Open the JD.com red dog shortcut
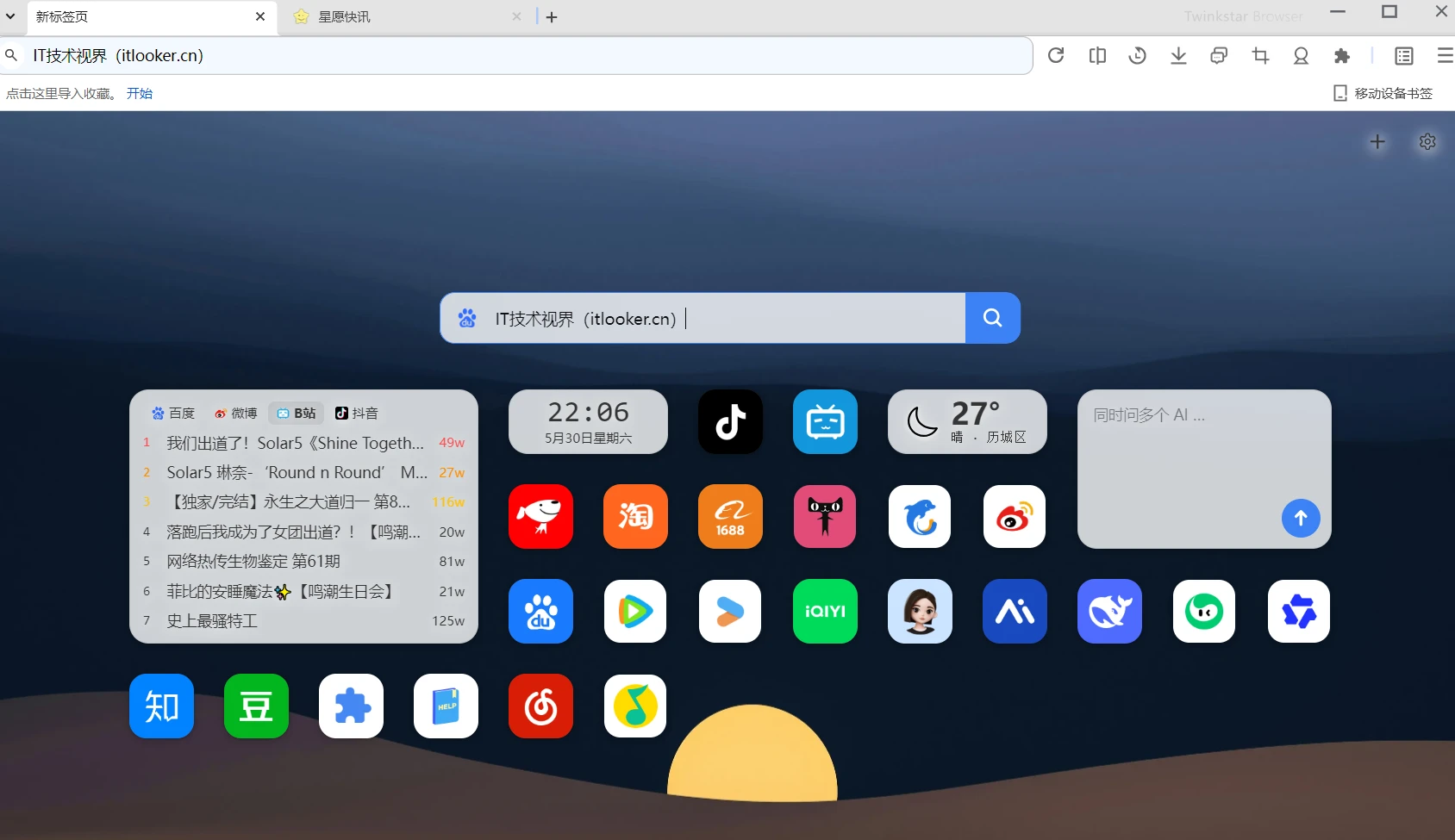This screenshot has width=1455, height=840. (540, 516)
